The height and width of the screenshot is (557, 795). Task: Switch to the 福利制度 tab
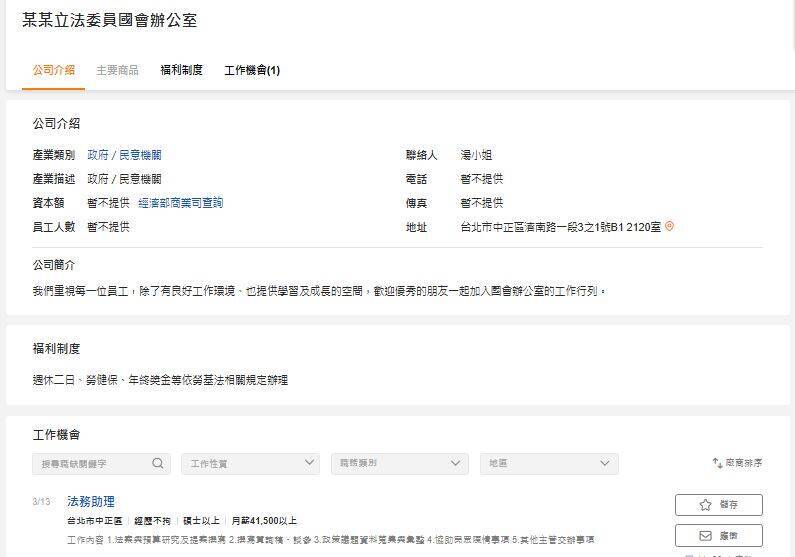(181, 70)
